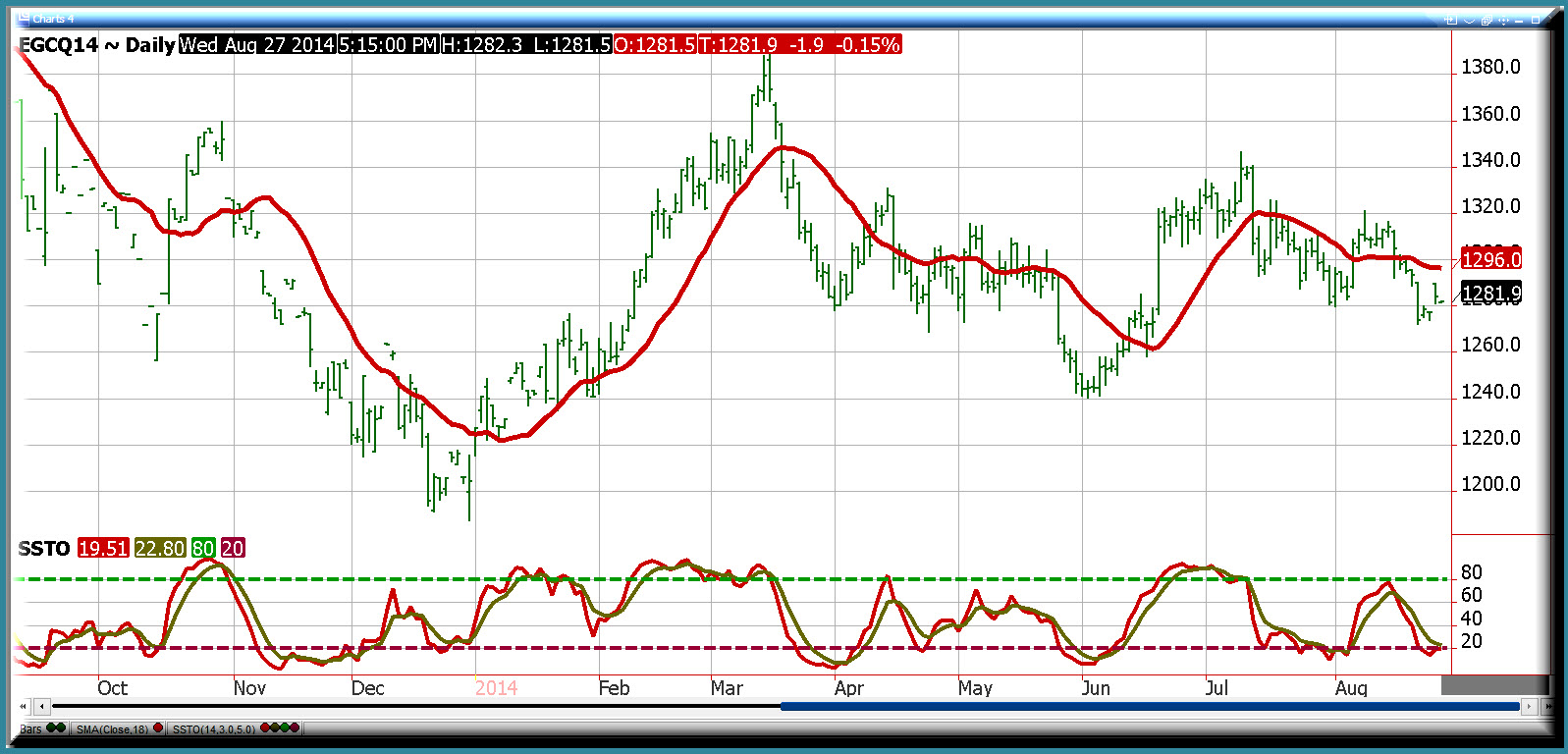Click second green dot on Bars tab

coord(61,728)
